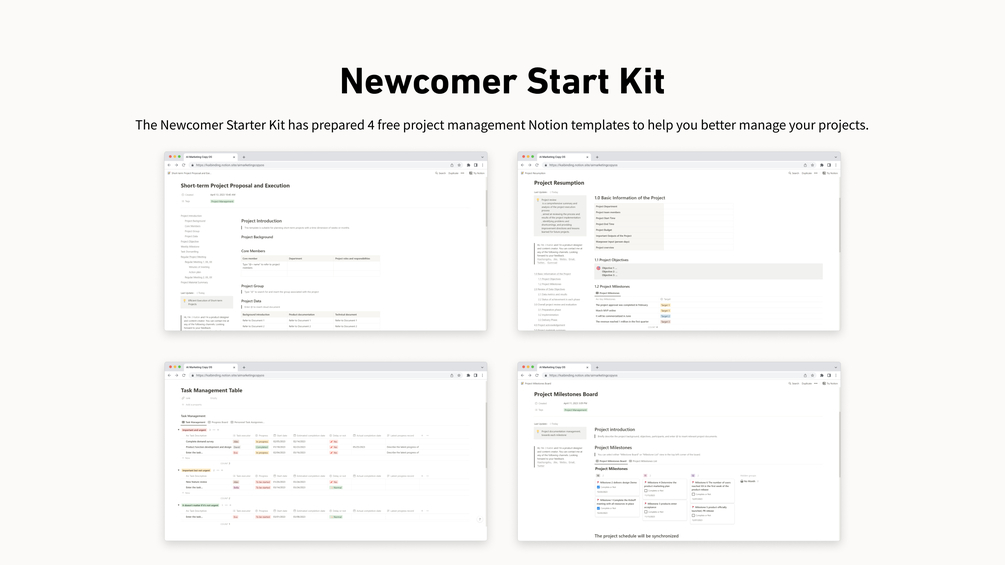The image size is (1005, 565).
Task: Open a new tab in the Short-term Project Proposal window
Action: pyautogui.click(x=244, y=157)
